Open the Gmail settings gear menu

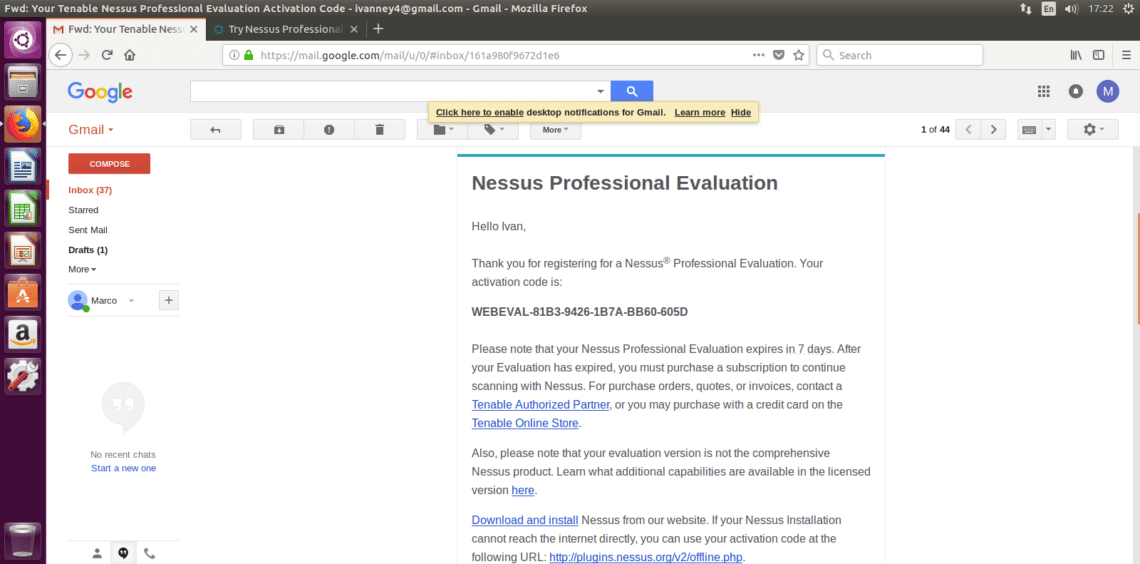(x=1093, y=129)
